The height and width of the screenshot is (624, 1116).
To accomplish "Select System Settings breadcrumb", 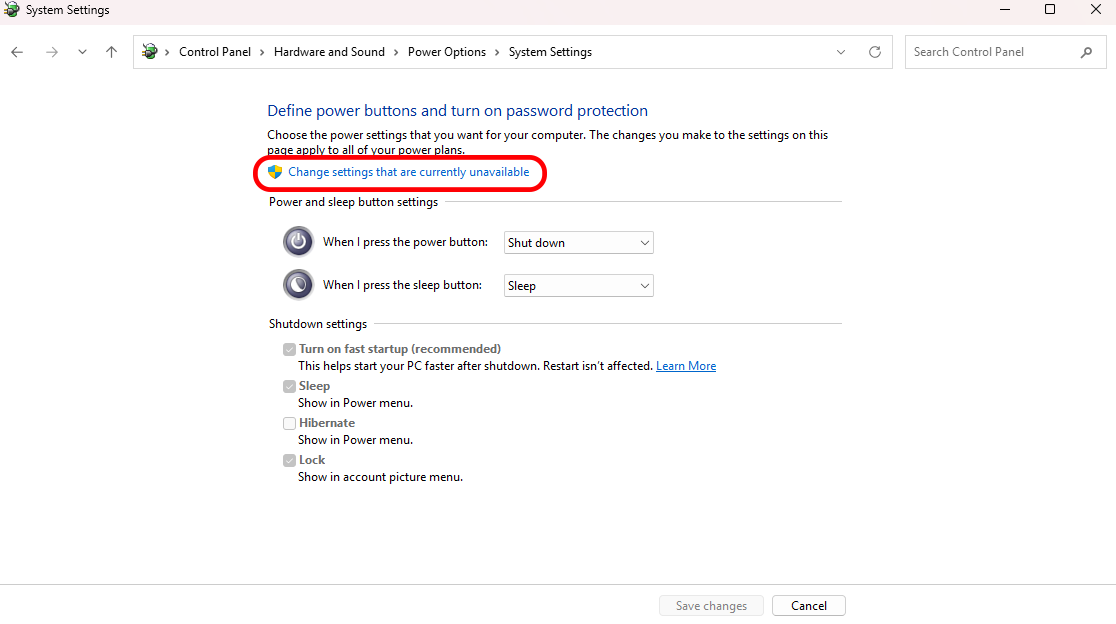I will [x=550, y=52].
